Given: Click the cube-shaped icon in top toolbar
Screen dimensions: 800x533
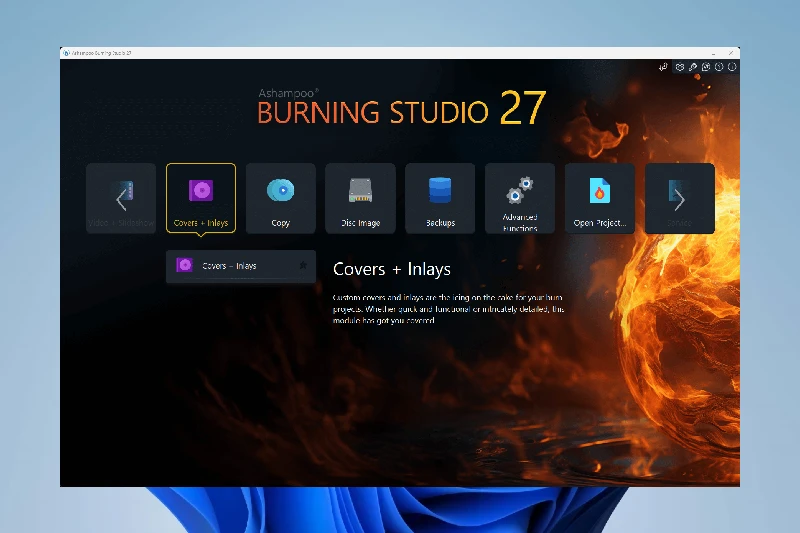Looking at the screenshot, I should (x=680, y=67).
